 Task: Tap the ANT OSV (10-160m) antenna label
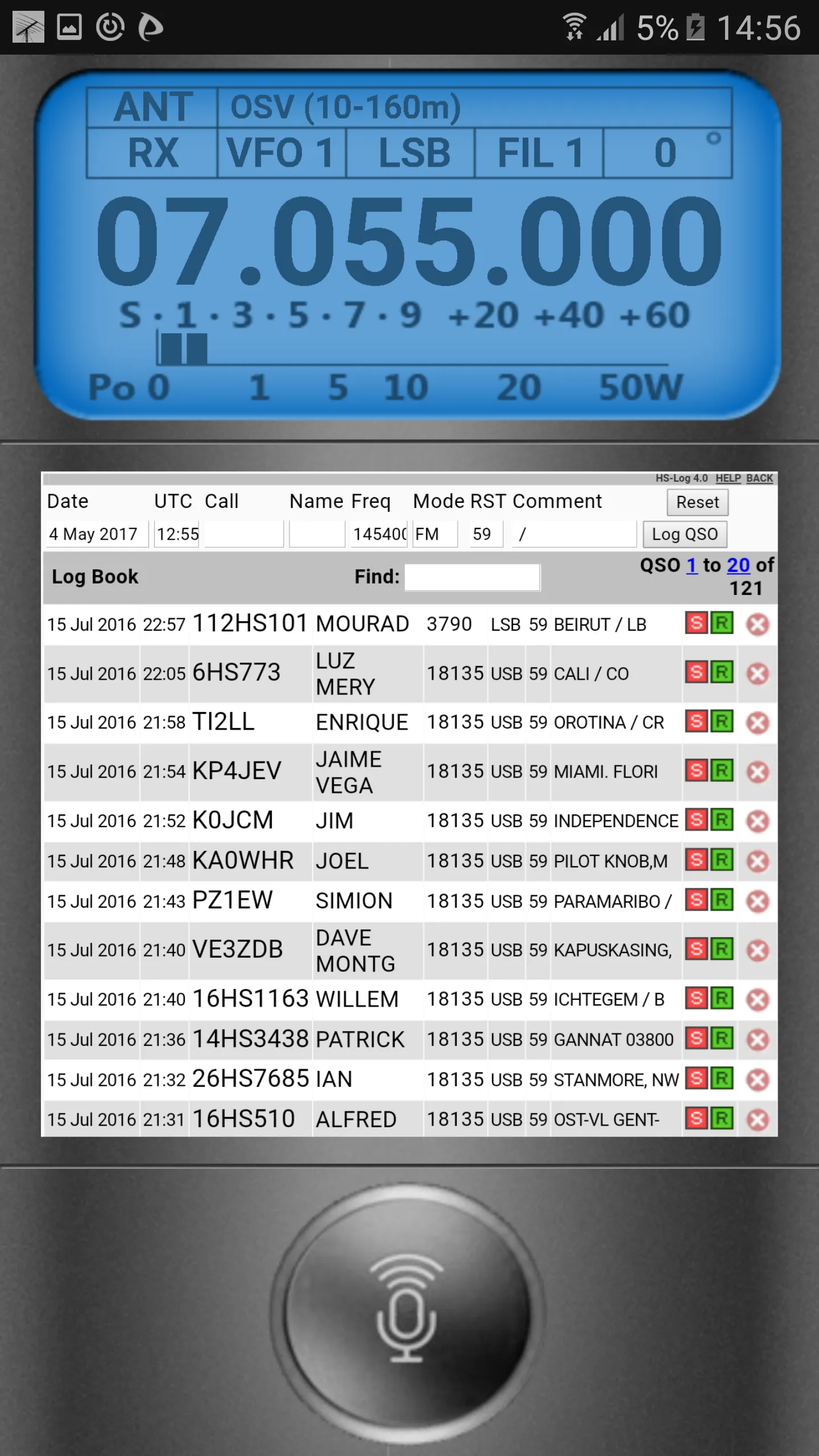409,107
